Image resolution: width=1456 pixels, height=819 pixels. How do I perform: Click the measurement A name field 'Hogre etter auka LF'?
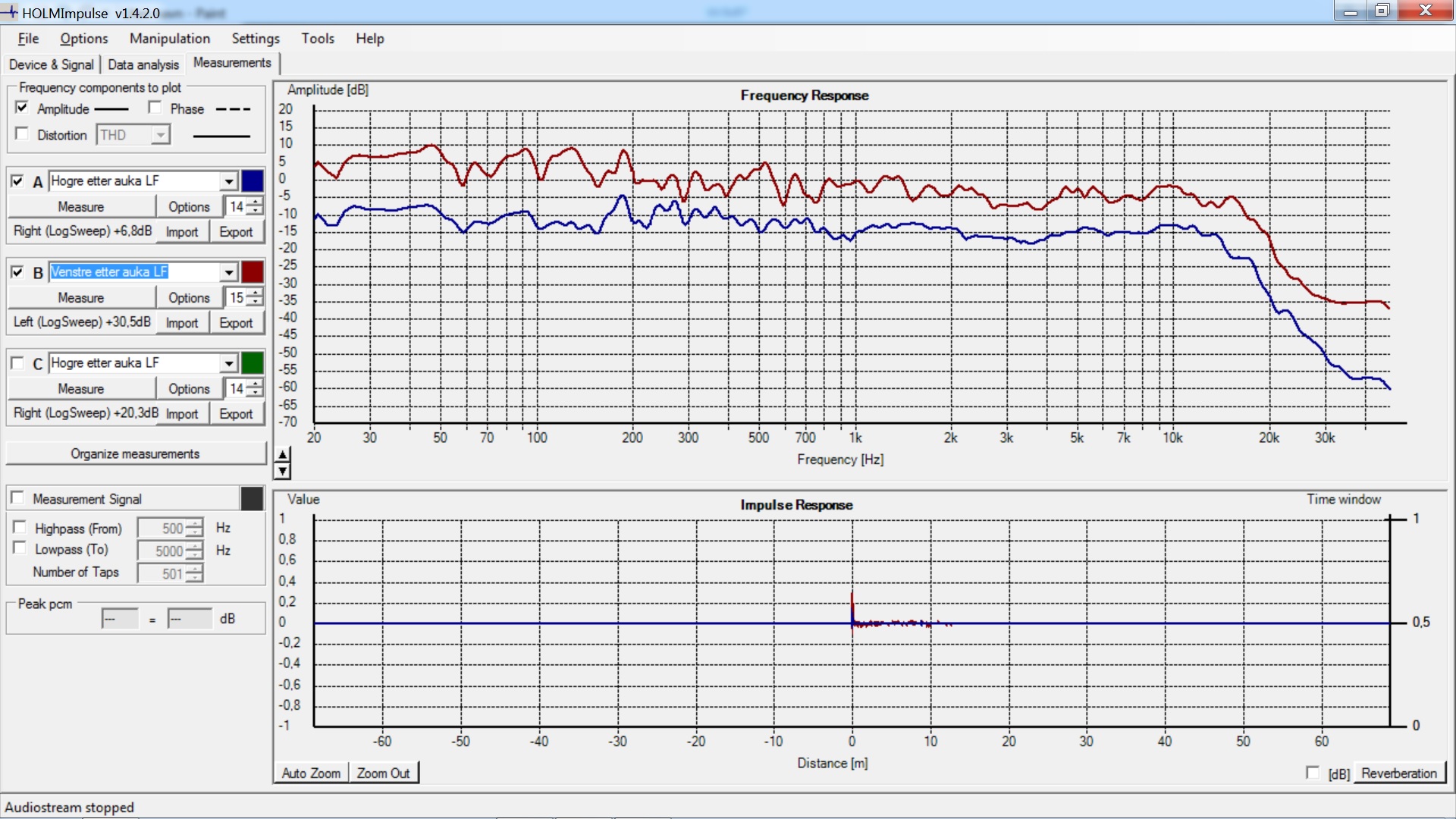pyautogui.click(x=135, y=181)
